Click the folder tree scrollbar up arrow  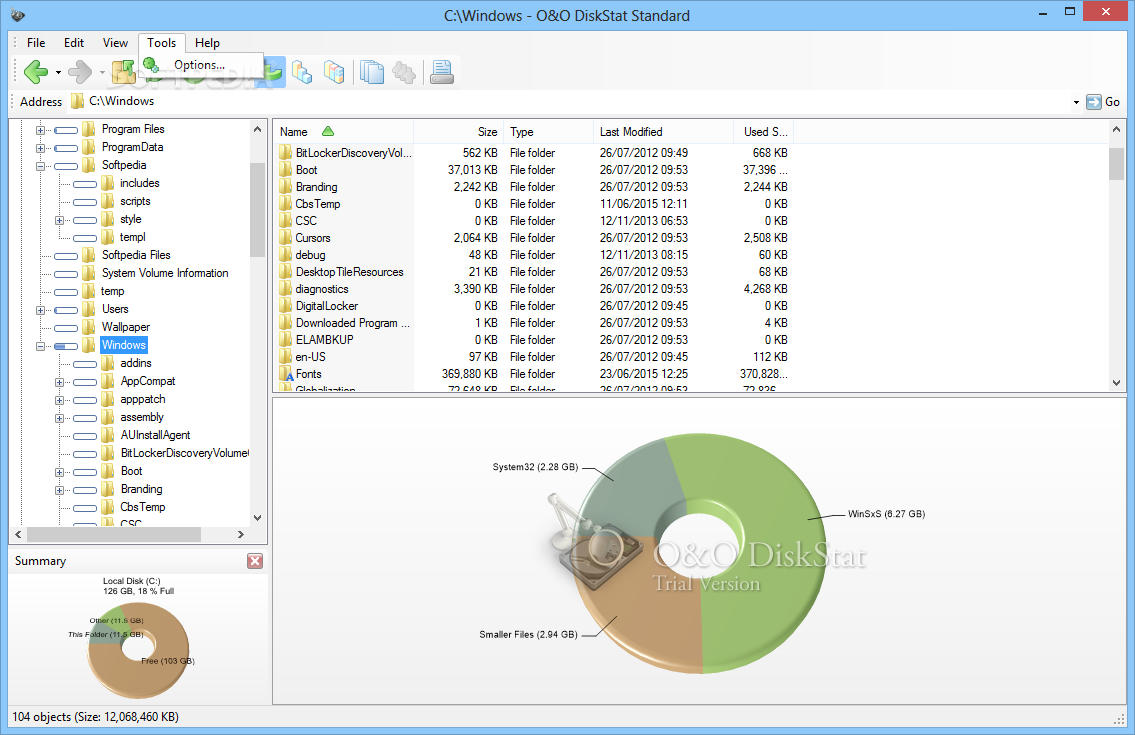257,129
